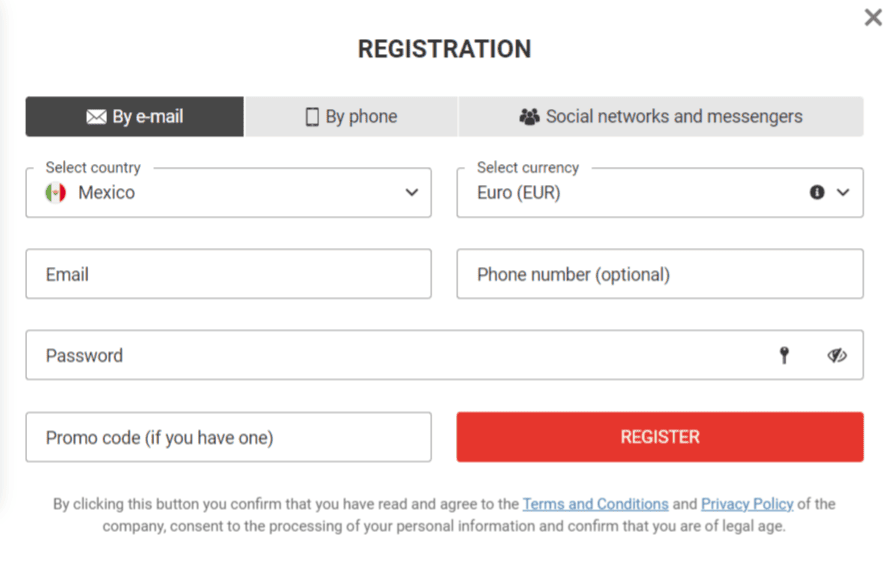Focus the Phone number (optional) field
887x576 pixels.
660,274
